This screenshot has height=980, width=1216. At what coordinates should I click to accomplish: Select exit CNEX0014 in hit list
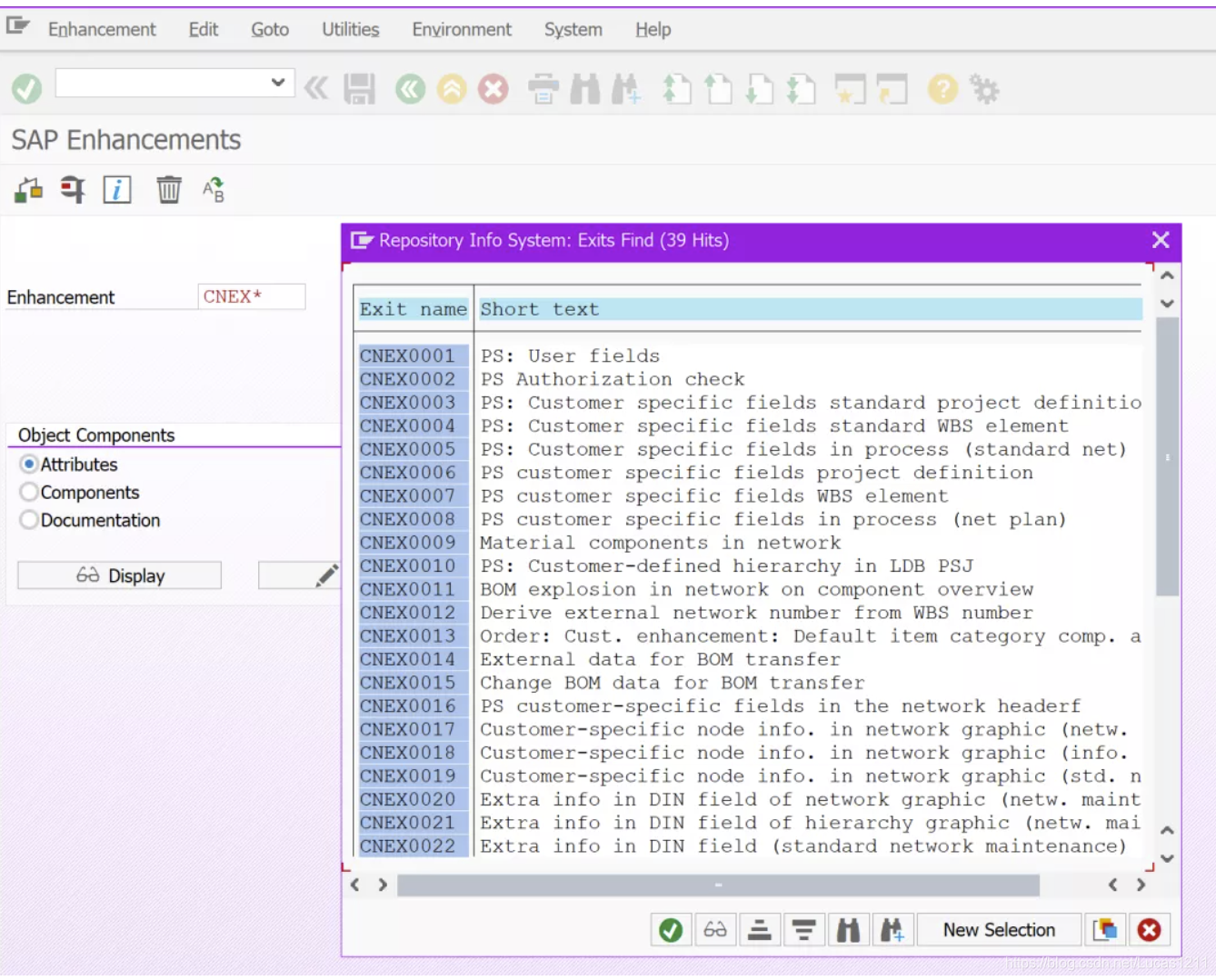(x=414, y=659)
